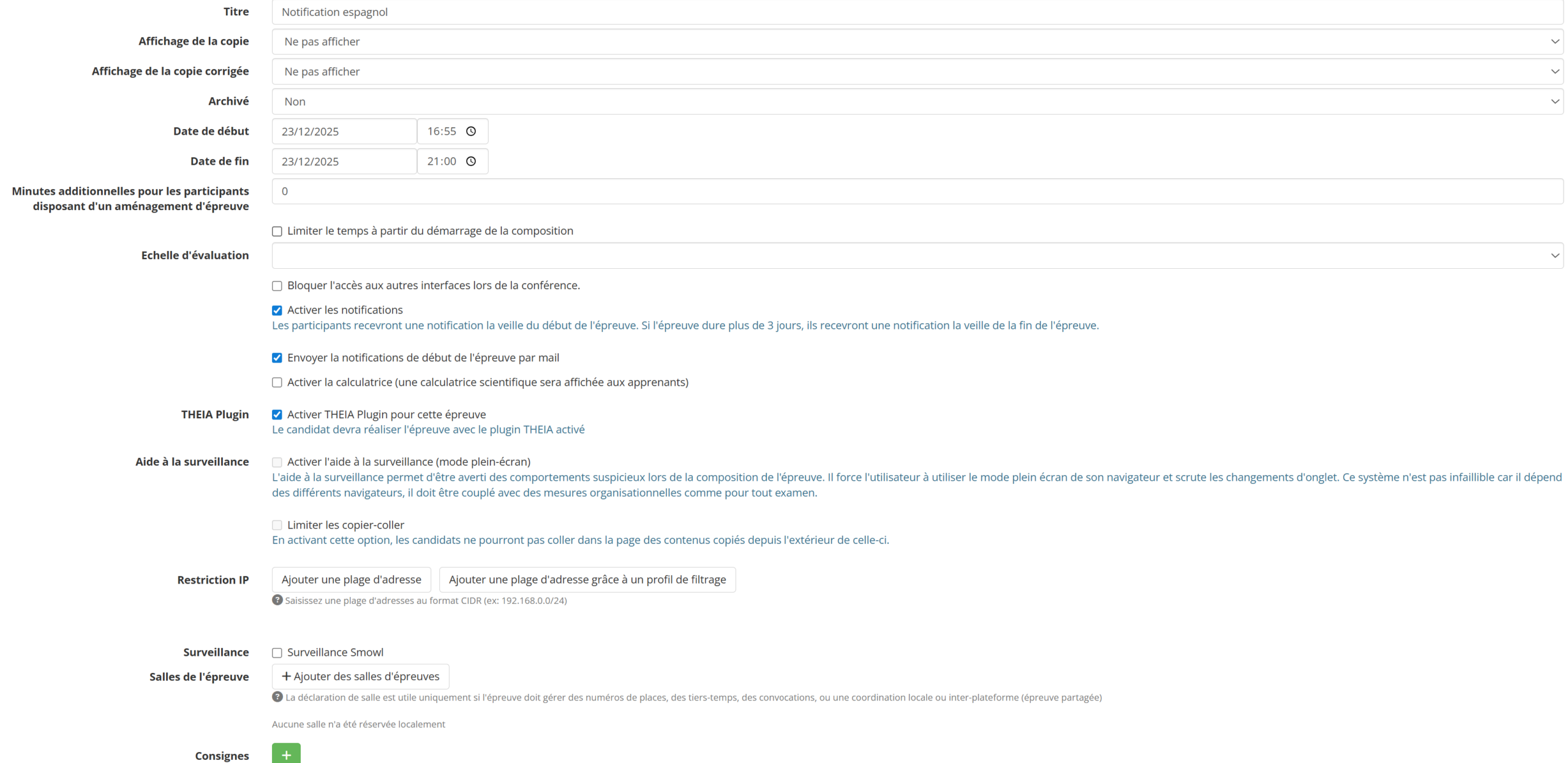Toggle the Surveillance Smowl checkbox
The image size is (1568, 763).
tap(277, 653)
